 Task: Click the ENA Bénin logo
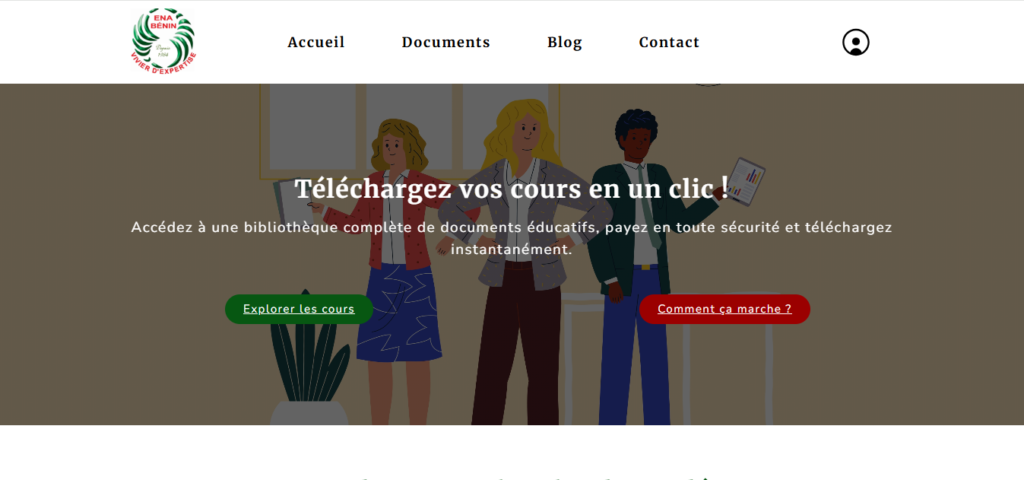pos(164,41)
